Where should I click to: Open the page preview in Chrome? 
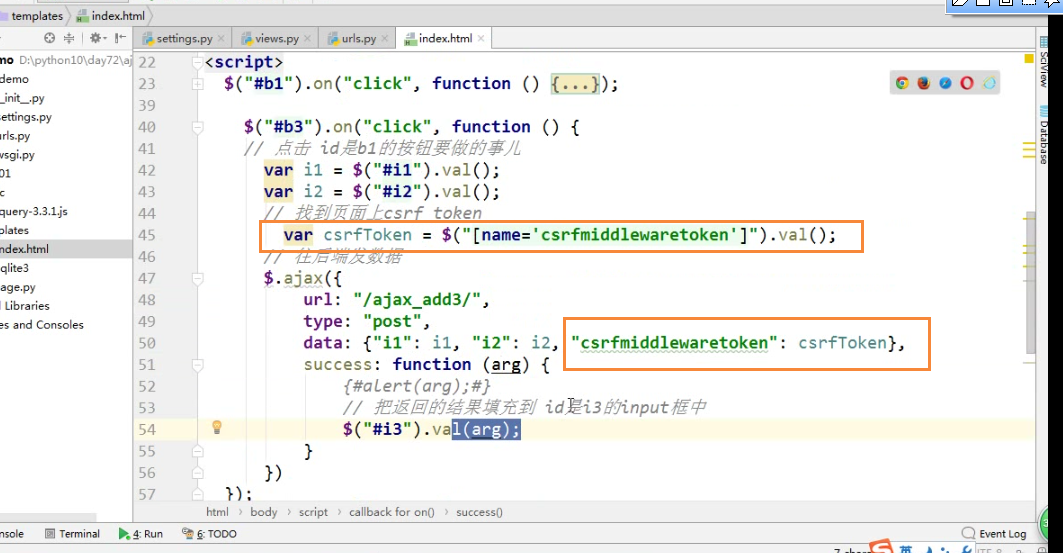pyautogui.click(x=902, y=83)
